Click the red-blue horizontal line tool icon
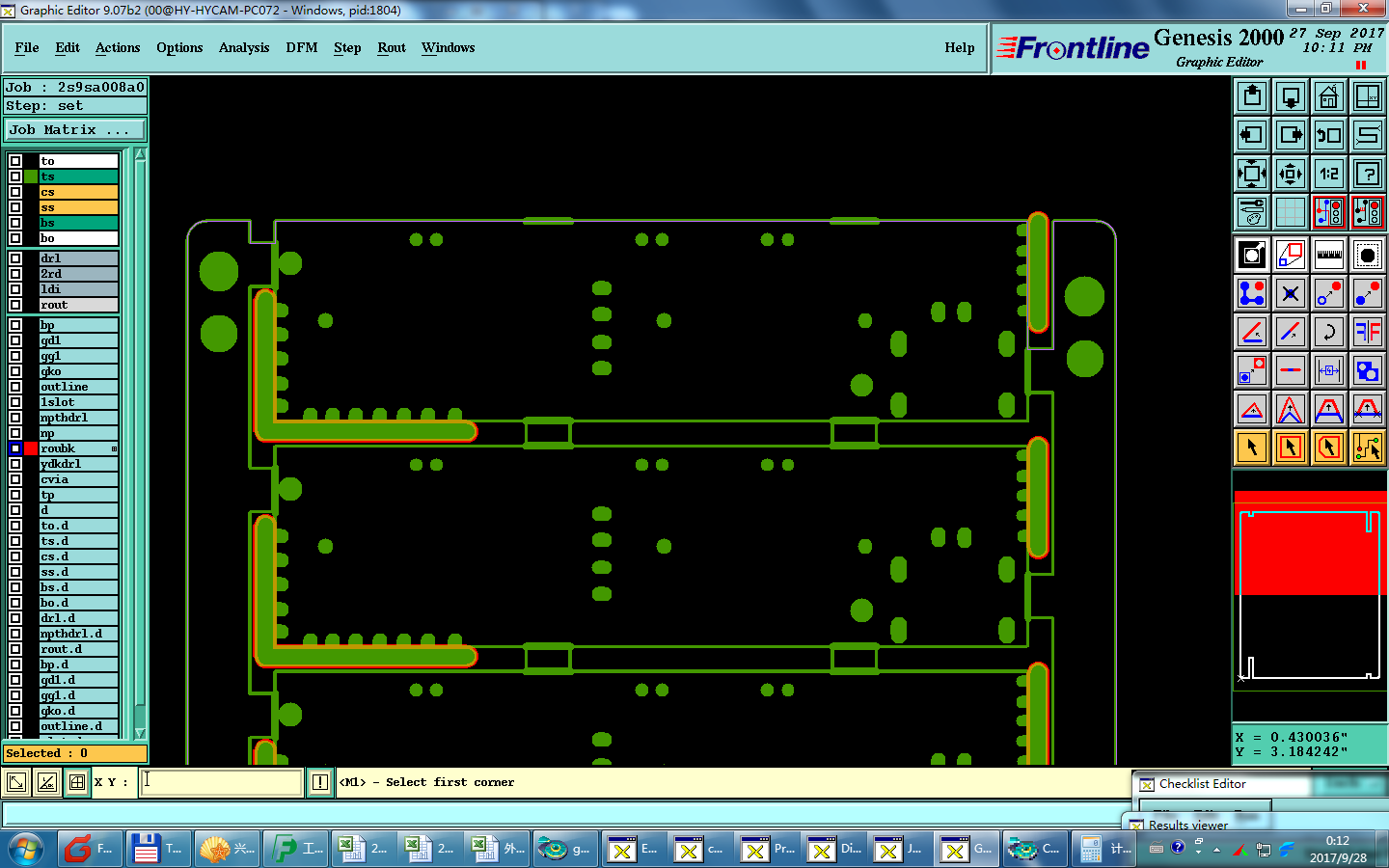This screenshot has height=868, width=1389. (1291, 370)
